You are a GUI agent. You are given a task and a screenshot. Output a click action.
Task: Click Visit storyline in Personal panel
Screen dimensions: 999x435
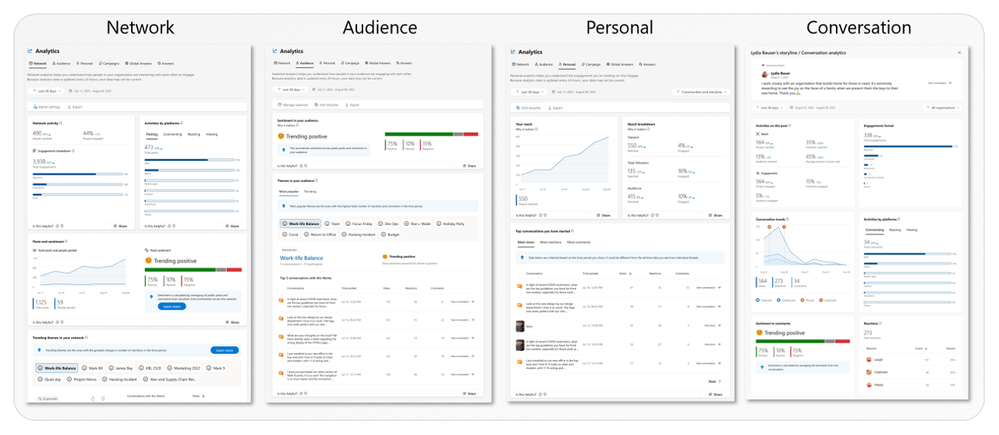tap(529, 108)
